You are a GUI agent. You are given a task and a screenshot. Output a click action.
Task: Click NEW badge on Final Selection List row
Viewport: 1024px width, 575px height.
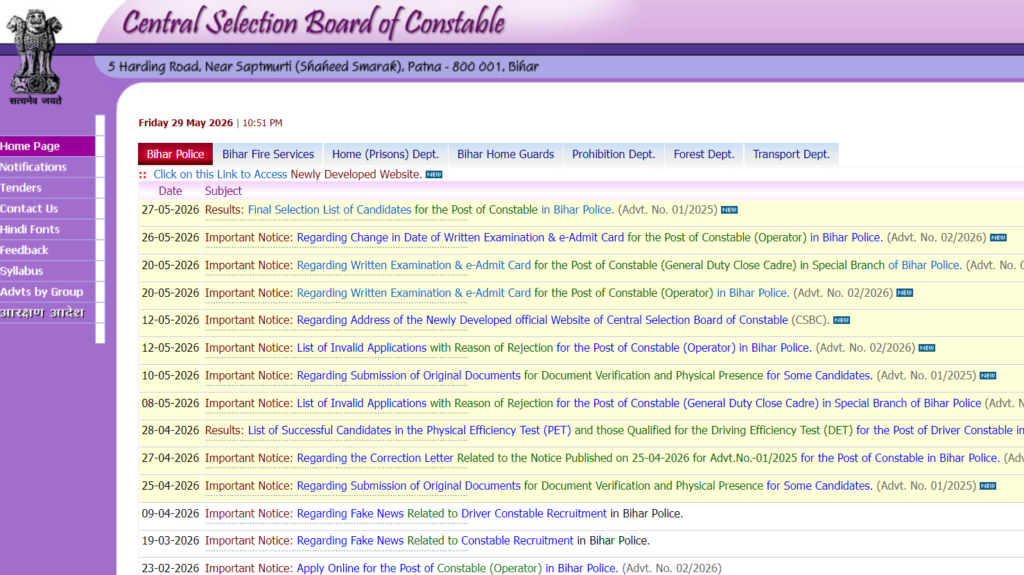(729, 210)
